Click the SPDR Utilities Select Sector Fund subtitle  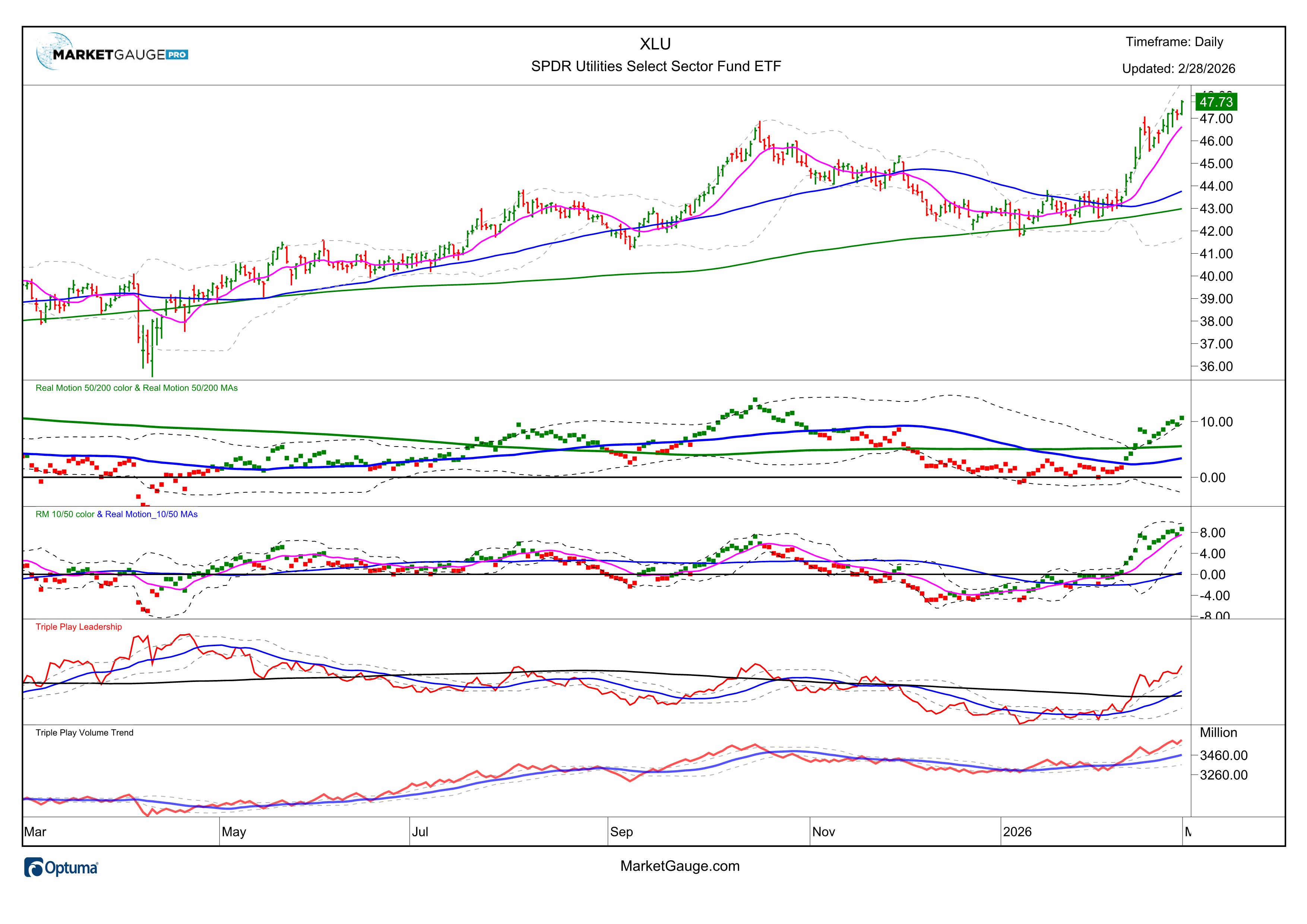pos(656,67)
